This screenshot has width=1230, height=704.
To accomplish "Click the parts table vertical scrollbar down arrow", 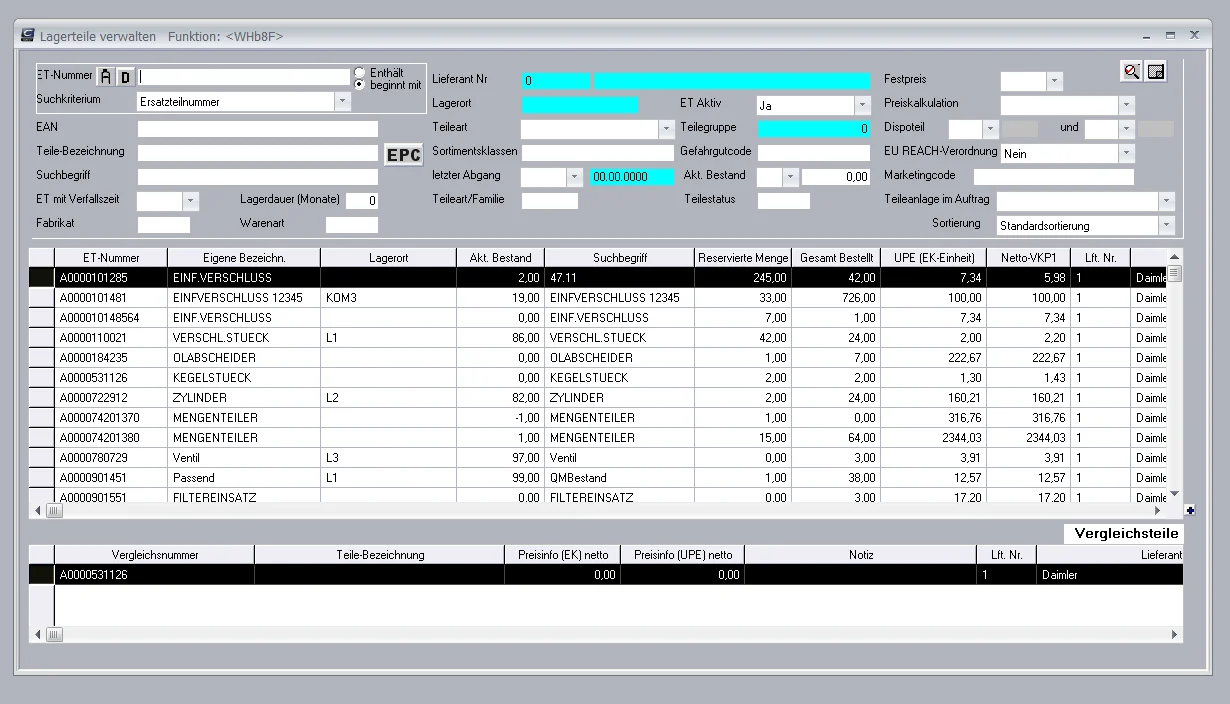I will (1175, 494).
